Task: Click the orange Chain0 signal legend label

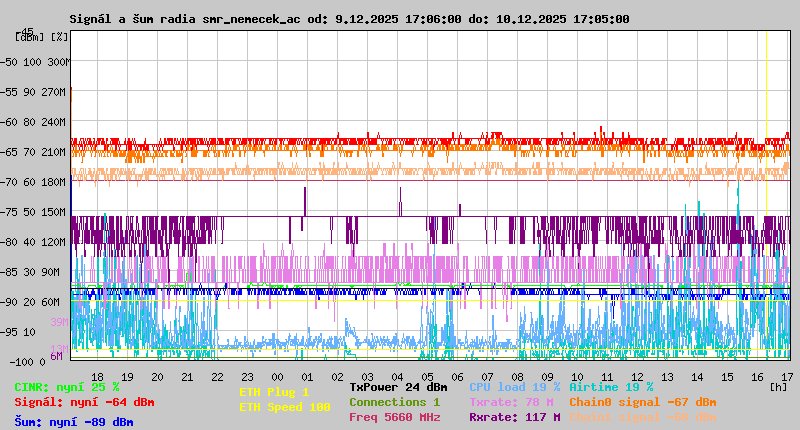Action: [x=642, y=402]
